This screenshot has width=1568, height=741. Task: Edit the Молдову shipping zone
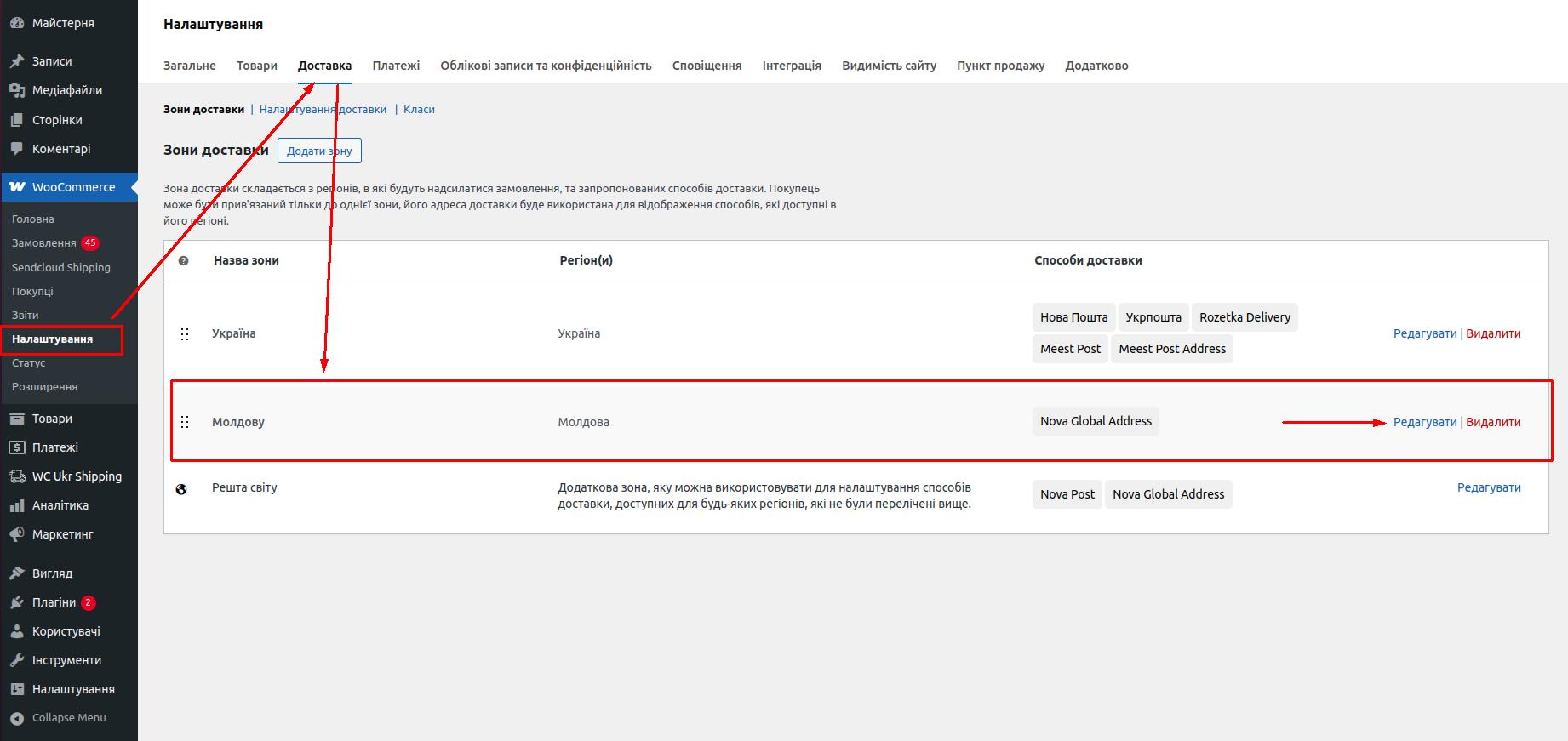[1424, 422]
